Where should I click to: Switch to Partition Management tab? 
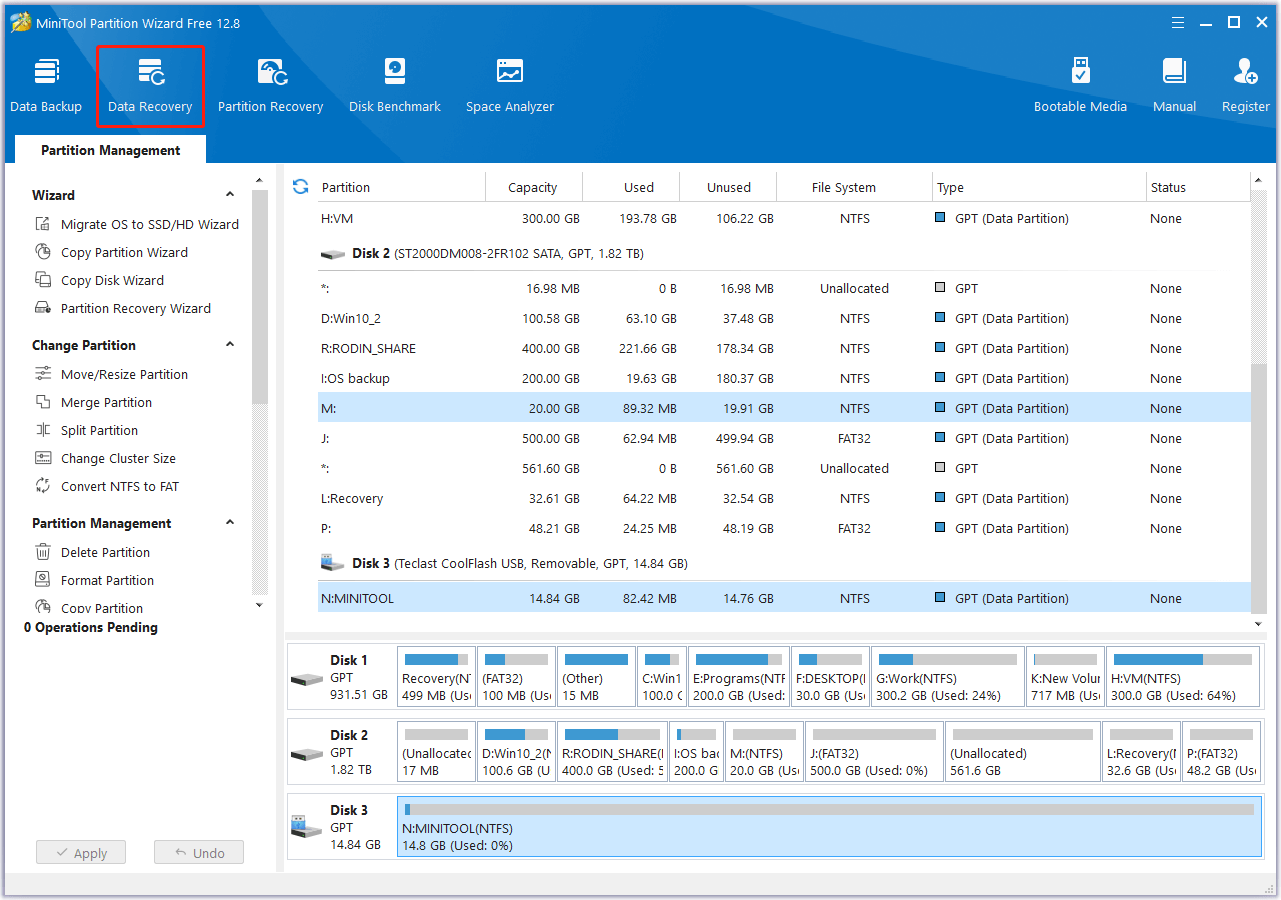tap(111, 150)
